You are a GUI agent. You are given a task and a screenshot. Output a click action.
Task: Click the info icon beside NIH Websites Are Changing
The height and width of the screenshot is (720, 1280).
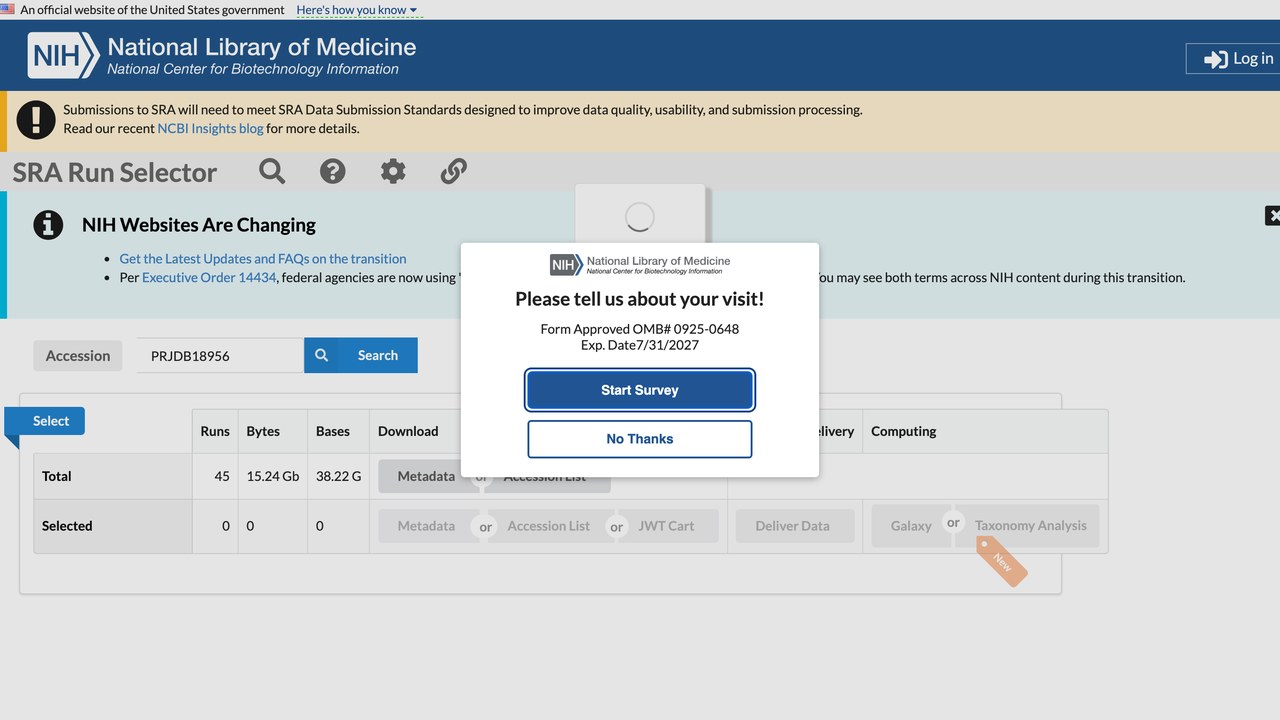tap(48, 224)
